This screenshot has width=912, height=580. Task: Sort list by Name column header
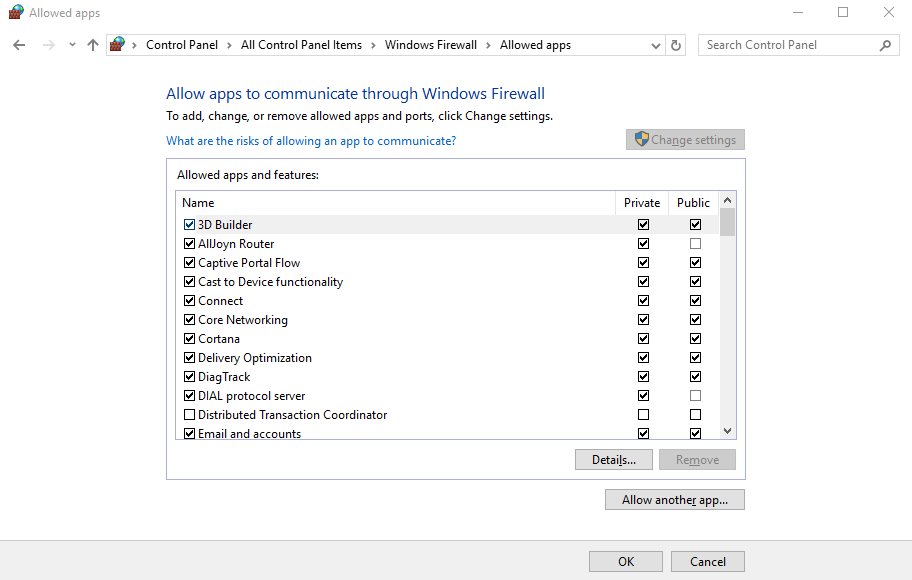(x=396, y=202)
